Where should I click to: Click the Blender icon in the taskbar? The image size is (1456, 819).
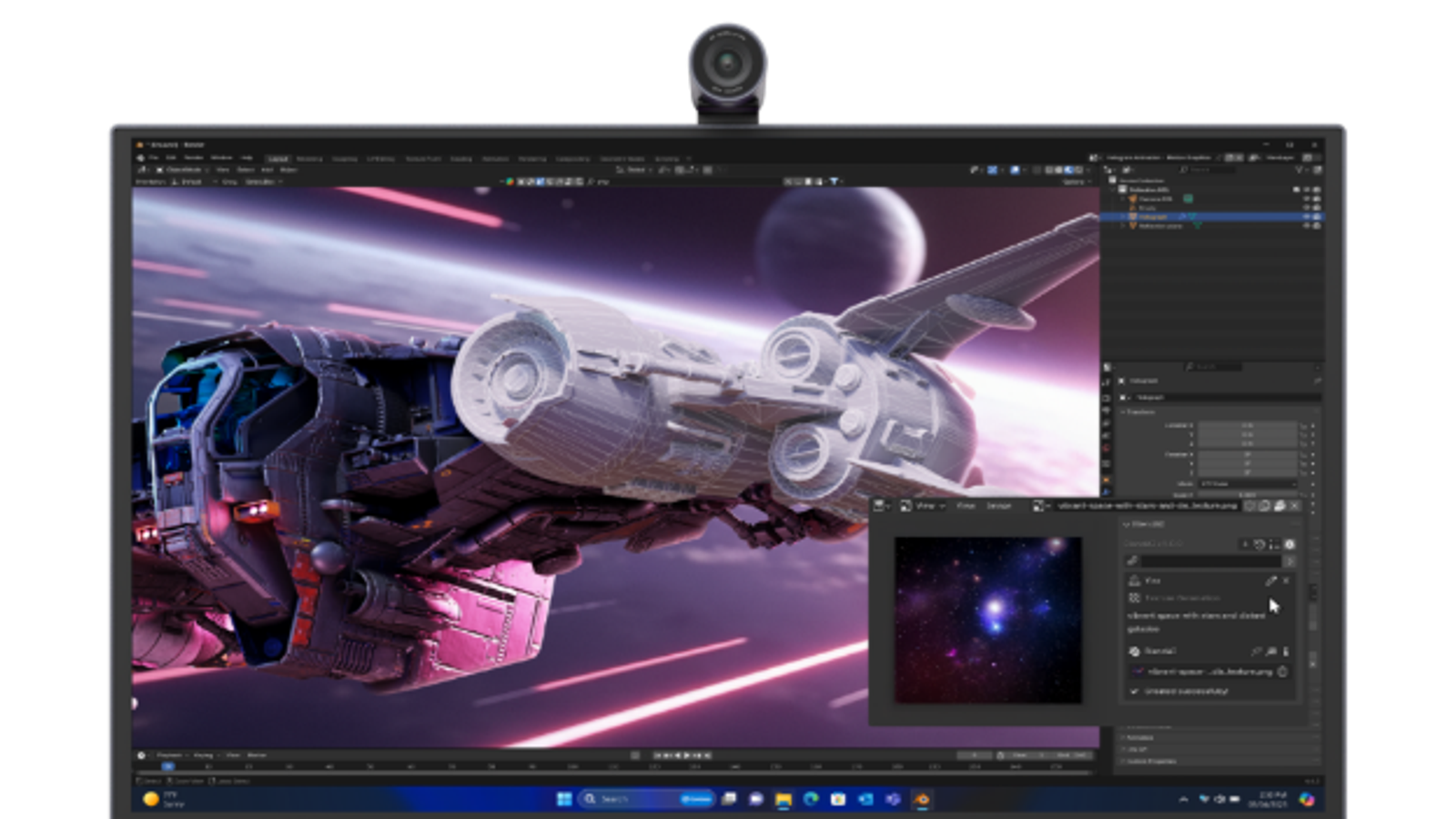tap(921, 799)
